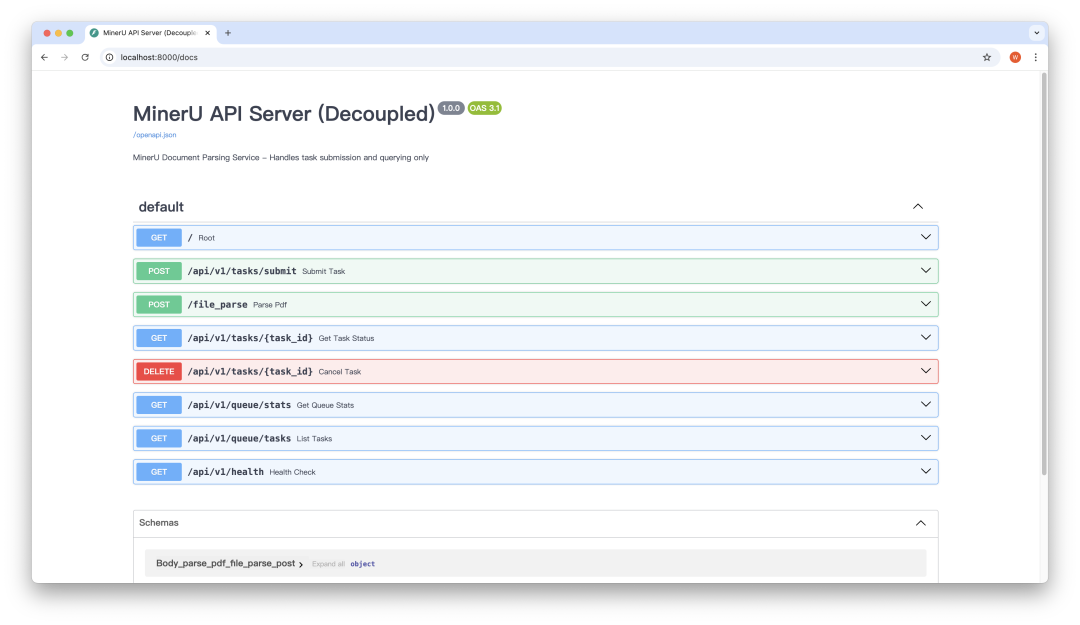Reload the page with the refresh icon
Screen dimensions: 1080x625
(x=85, y=57)
